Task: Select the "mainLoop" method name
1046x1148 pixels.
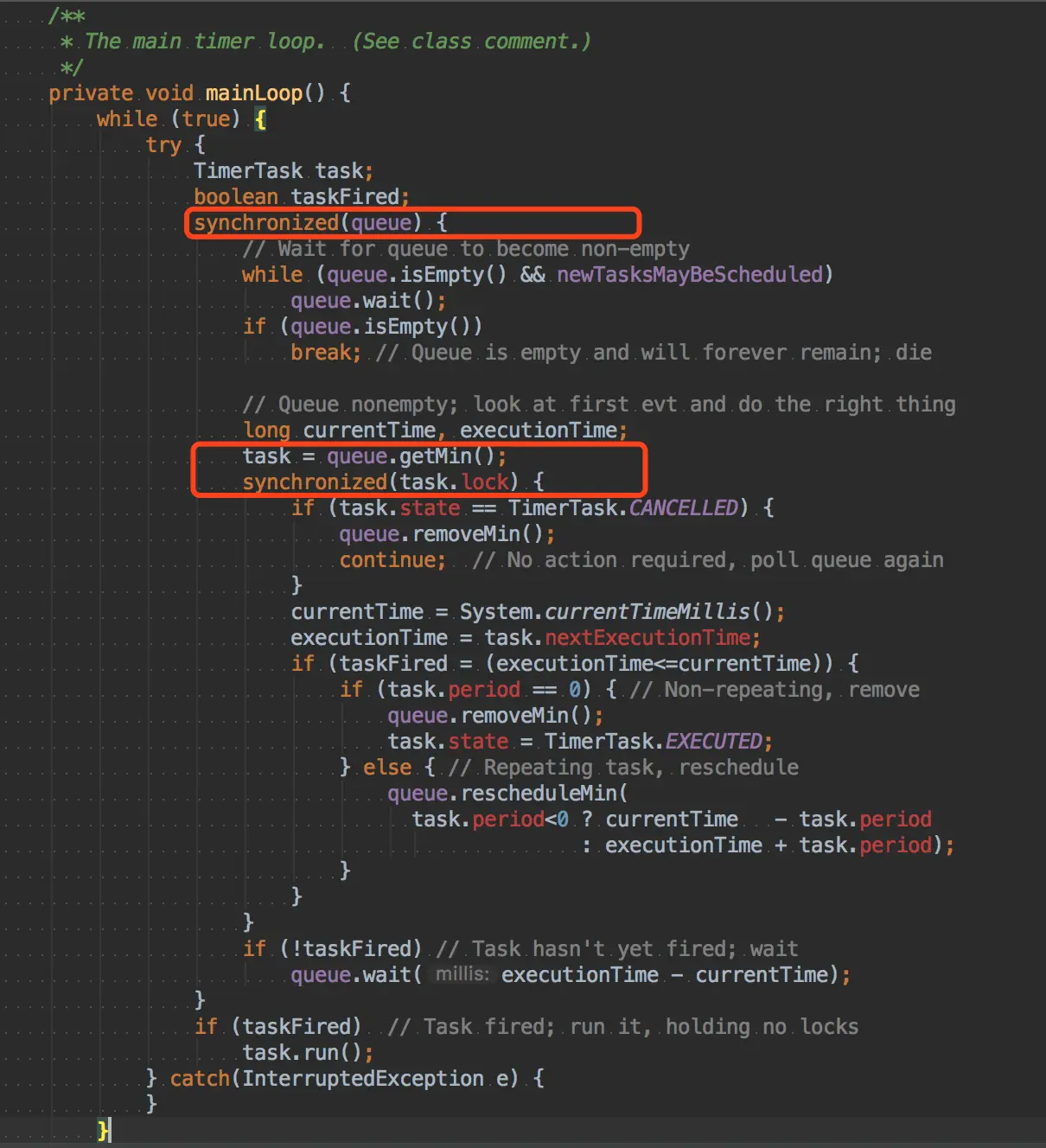Action: pos(253,93)
